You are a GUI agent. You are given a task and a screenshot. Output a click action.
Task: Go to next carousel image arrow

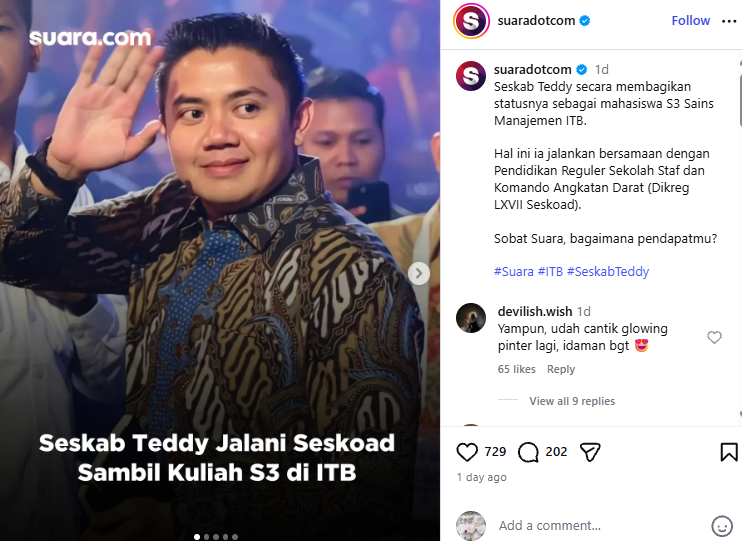419,273
